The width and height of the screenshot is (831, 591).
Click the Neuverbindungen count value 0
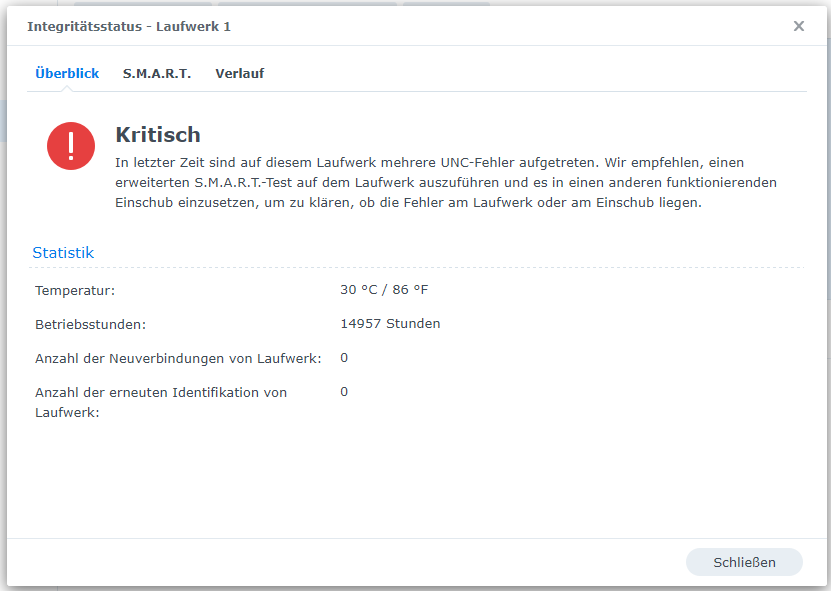click(x=344, y=358)
